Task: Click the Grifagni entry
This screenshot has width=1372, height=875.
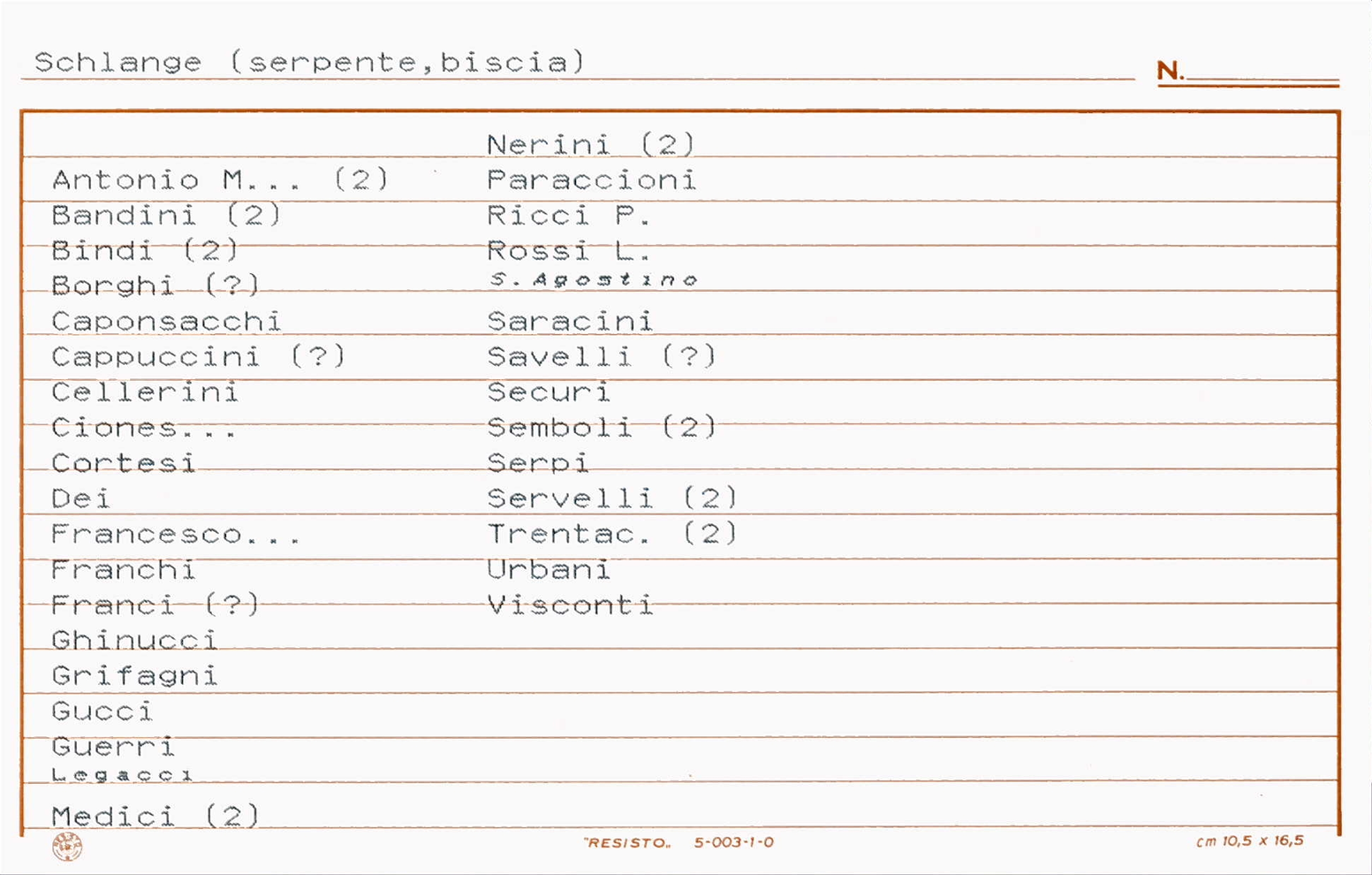Action: (x=134, y=675)
